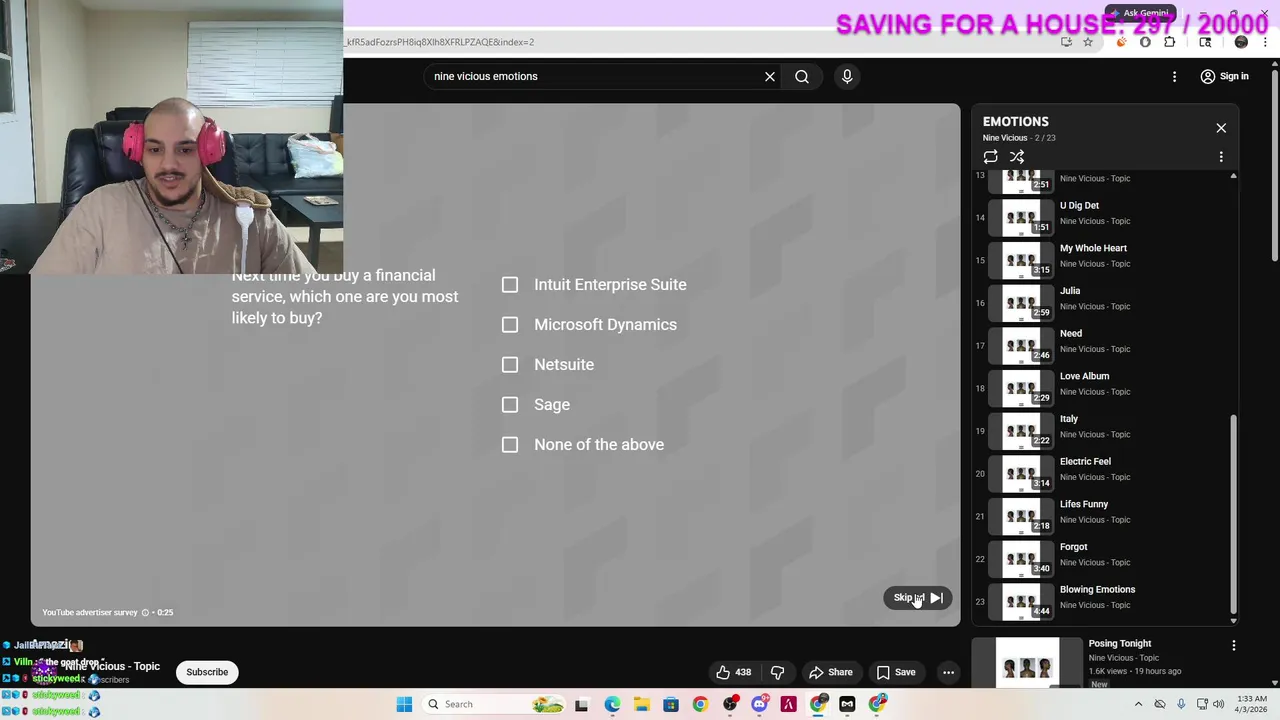This screenshot has width=1280, height=720.
Task: Check Sage option
Action: point(510,405)
